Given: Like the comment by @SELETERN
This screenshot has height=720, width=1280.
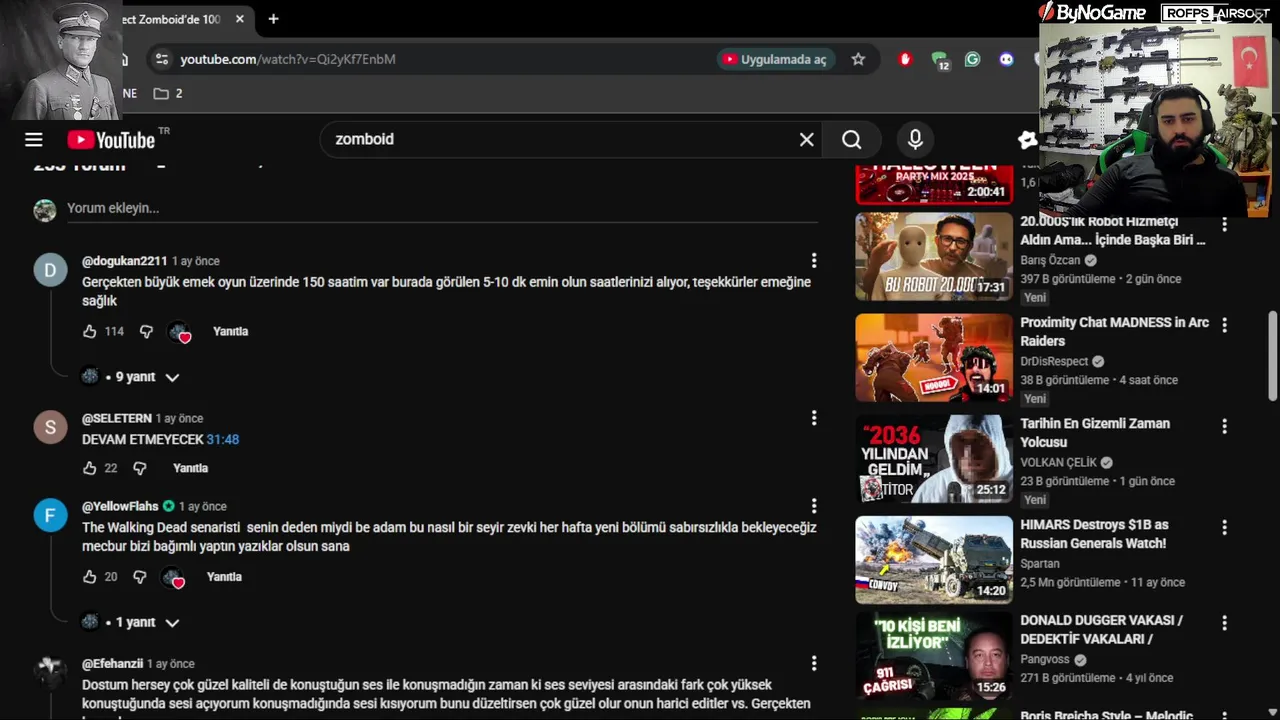Looking at the screenshot, I should (90, 468).
